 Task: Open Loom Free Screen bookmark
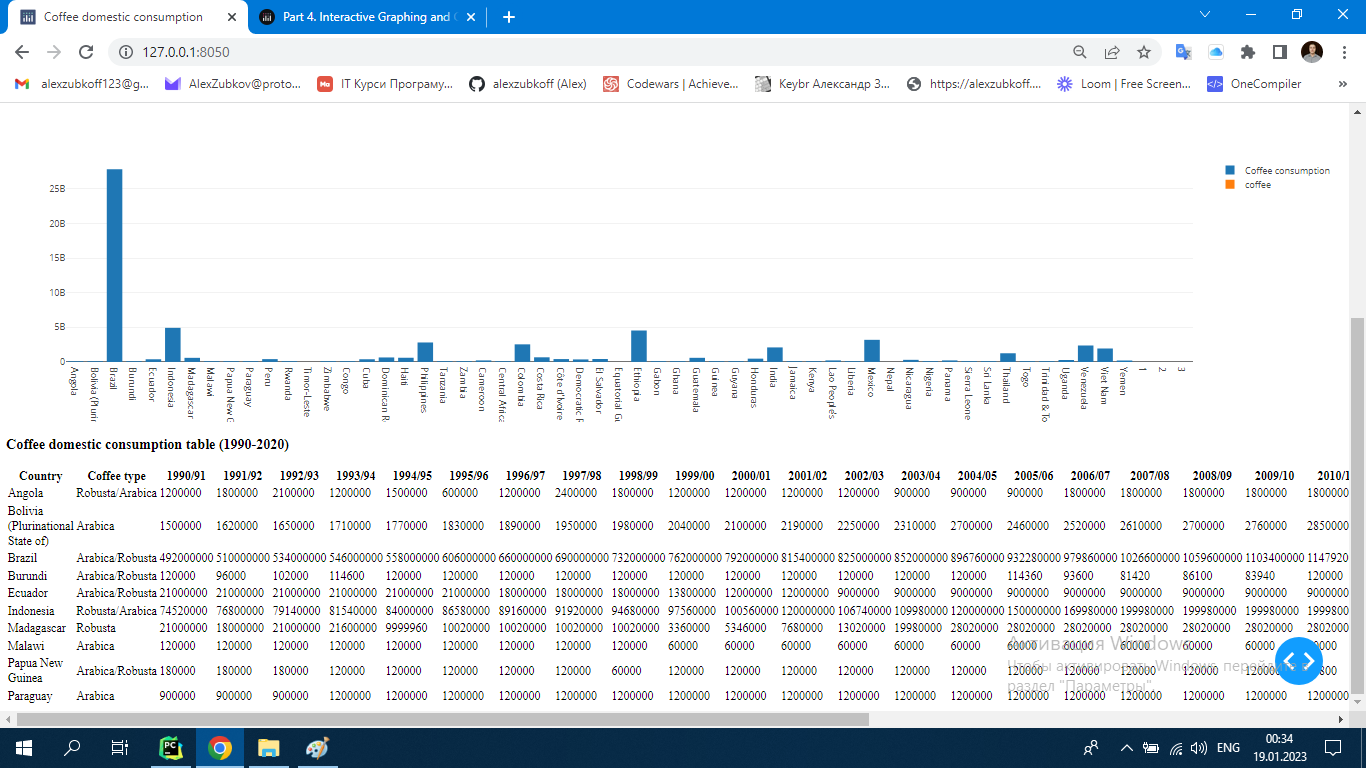(1125, 84)
